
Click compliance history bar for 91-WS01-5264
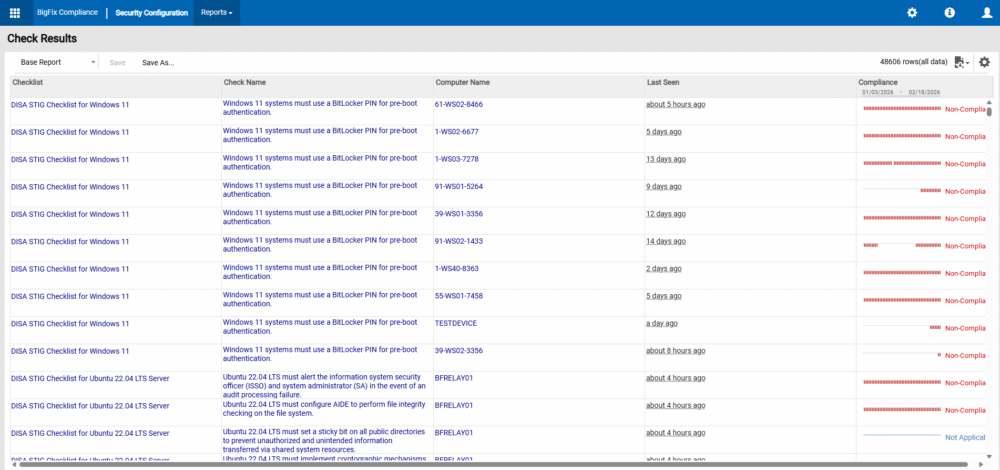(x=902, y=191)
